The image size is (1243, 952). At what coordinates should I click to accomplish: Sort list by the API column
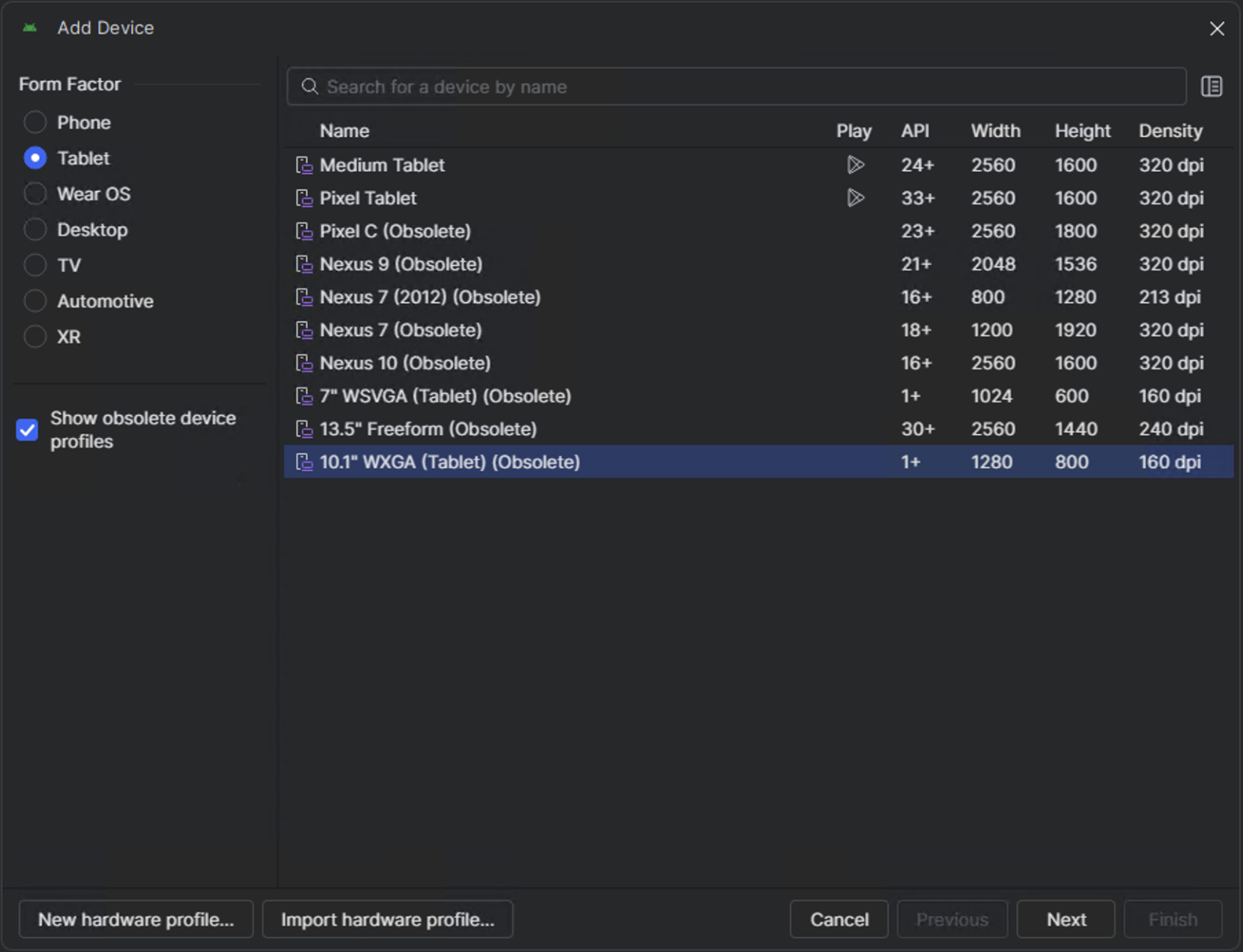(x=915, y=131)
